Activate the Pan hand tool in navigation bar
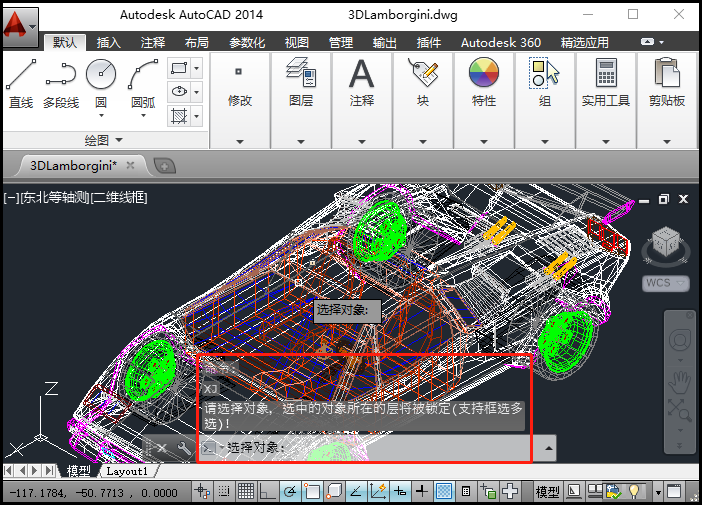 coord(680,381)
